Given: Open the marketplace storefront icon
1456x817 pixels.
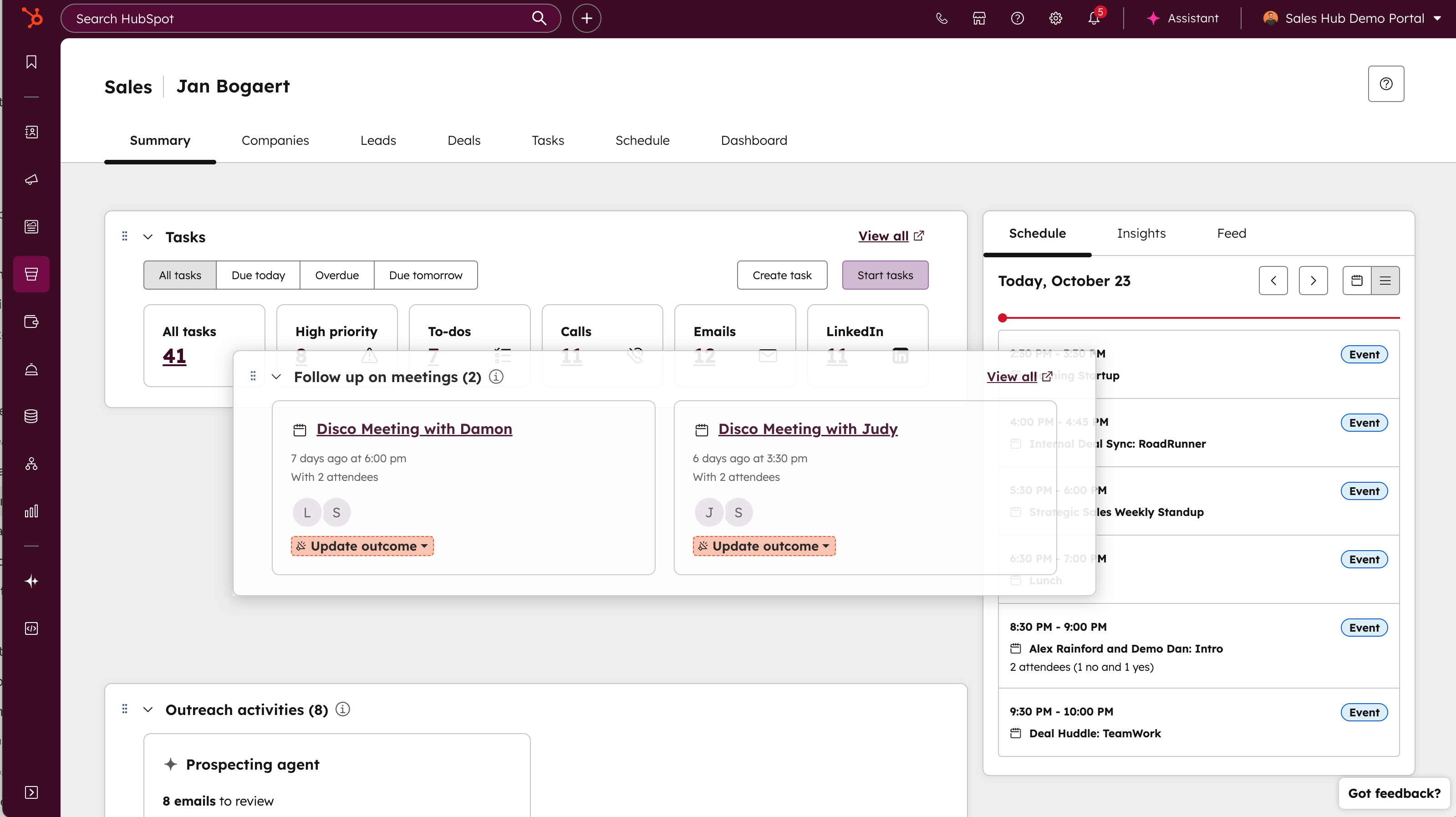Looking at the screenshot, I should [979, 18].
